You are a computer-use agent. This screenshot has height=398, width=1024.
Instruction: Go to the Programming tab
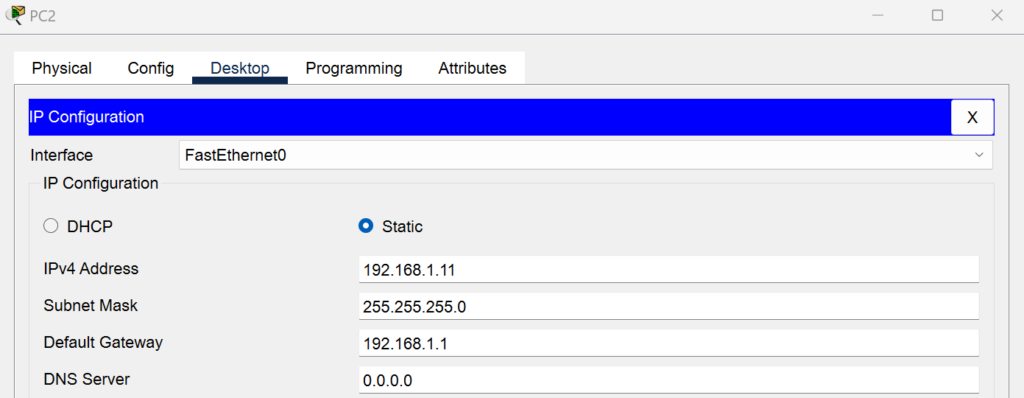(354, 68)
